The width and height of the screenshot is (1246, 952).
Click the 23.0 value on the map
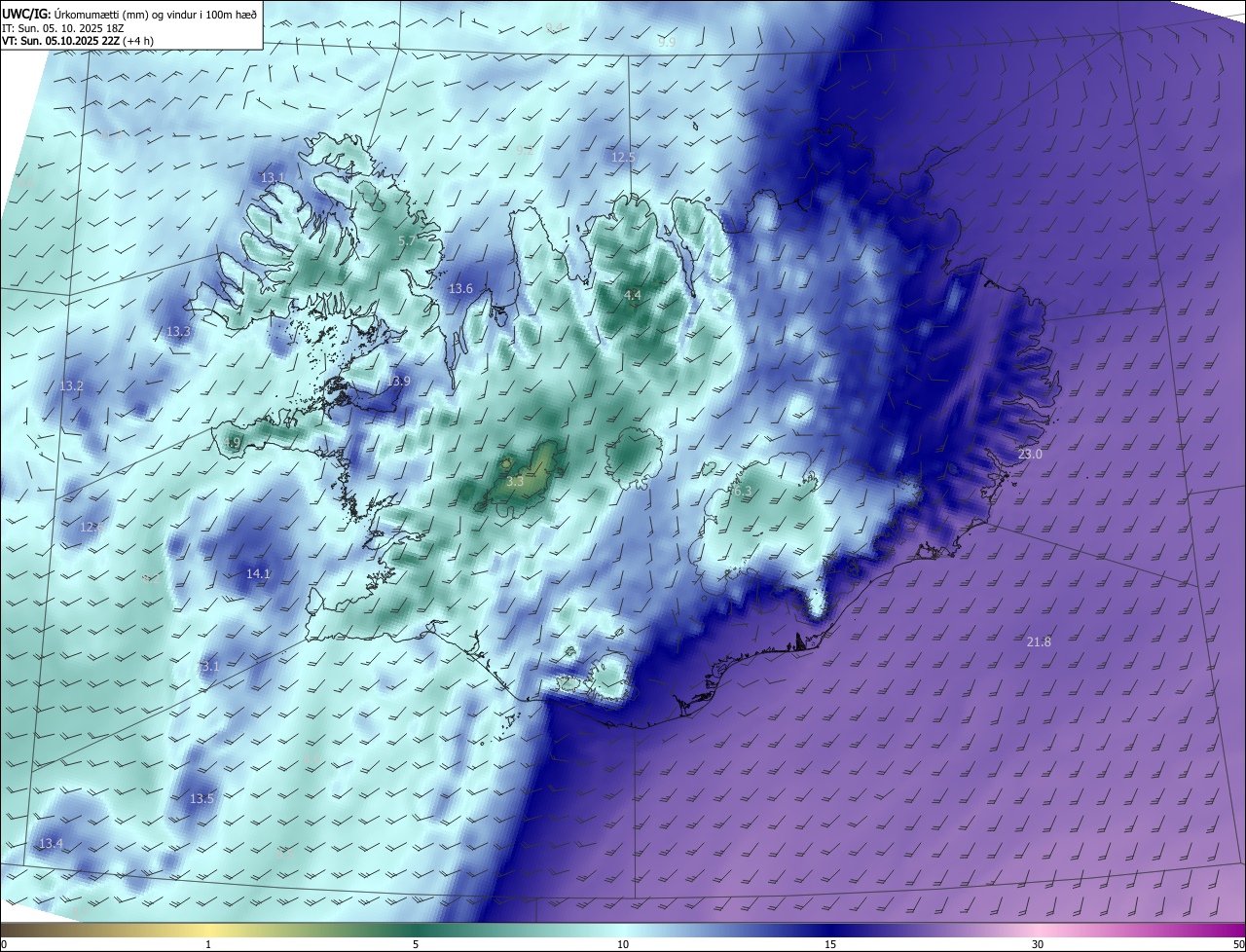pos(1030,455)
